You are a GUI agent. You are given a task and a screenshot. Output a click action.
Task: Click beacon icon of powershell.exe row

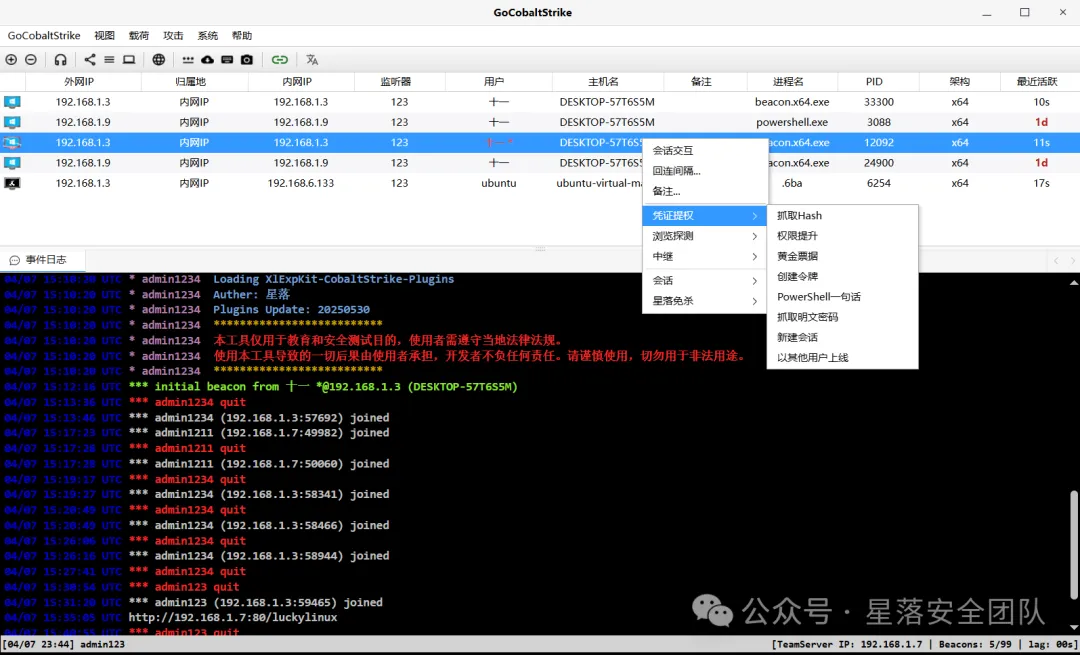point(12,122)
